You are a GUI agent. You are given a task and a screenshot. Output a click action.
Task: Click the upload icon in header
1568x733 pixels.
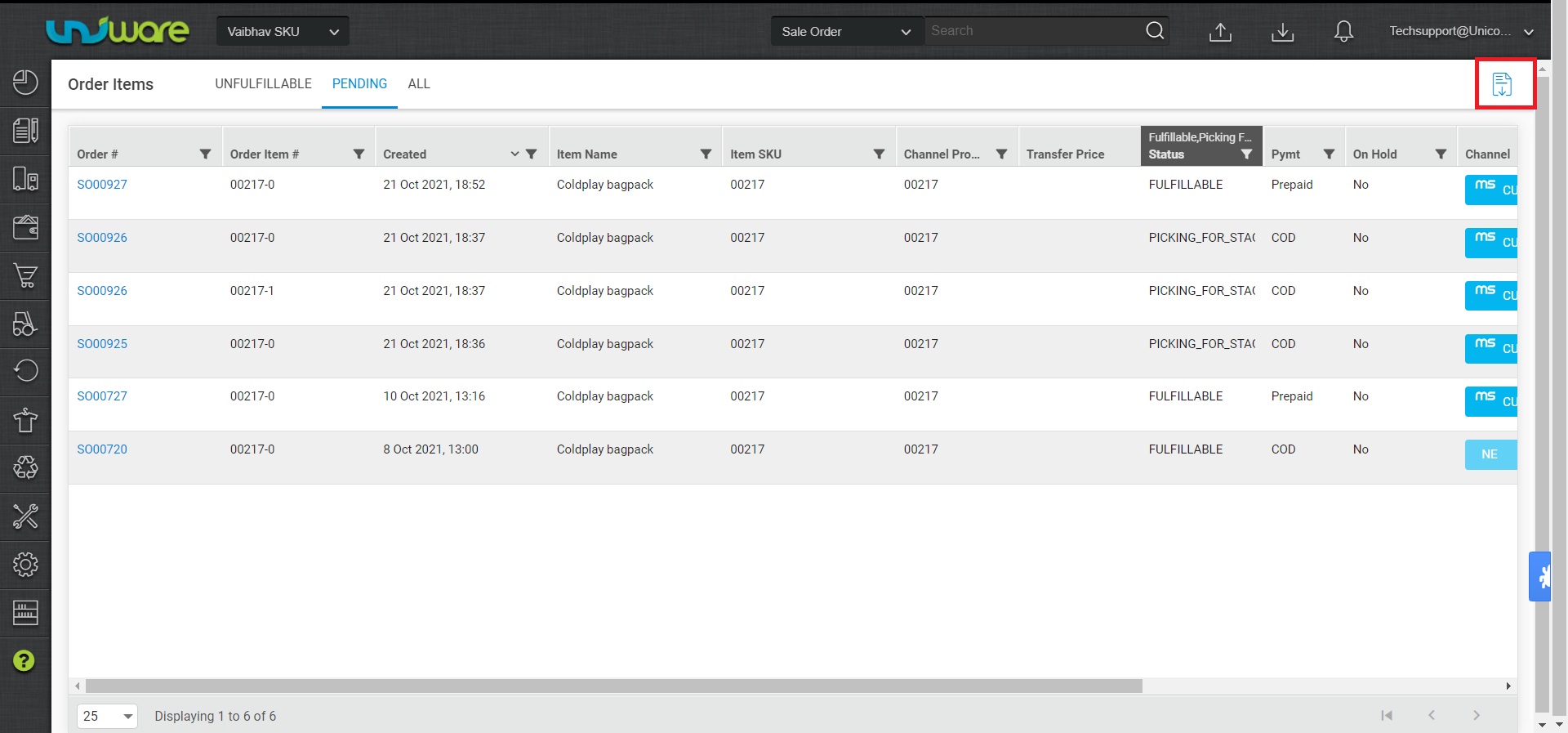click(1220, 31)
